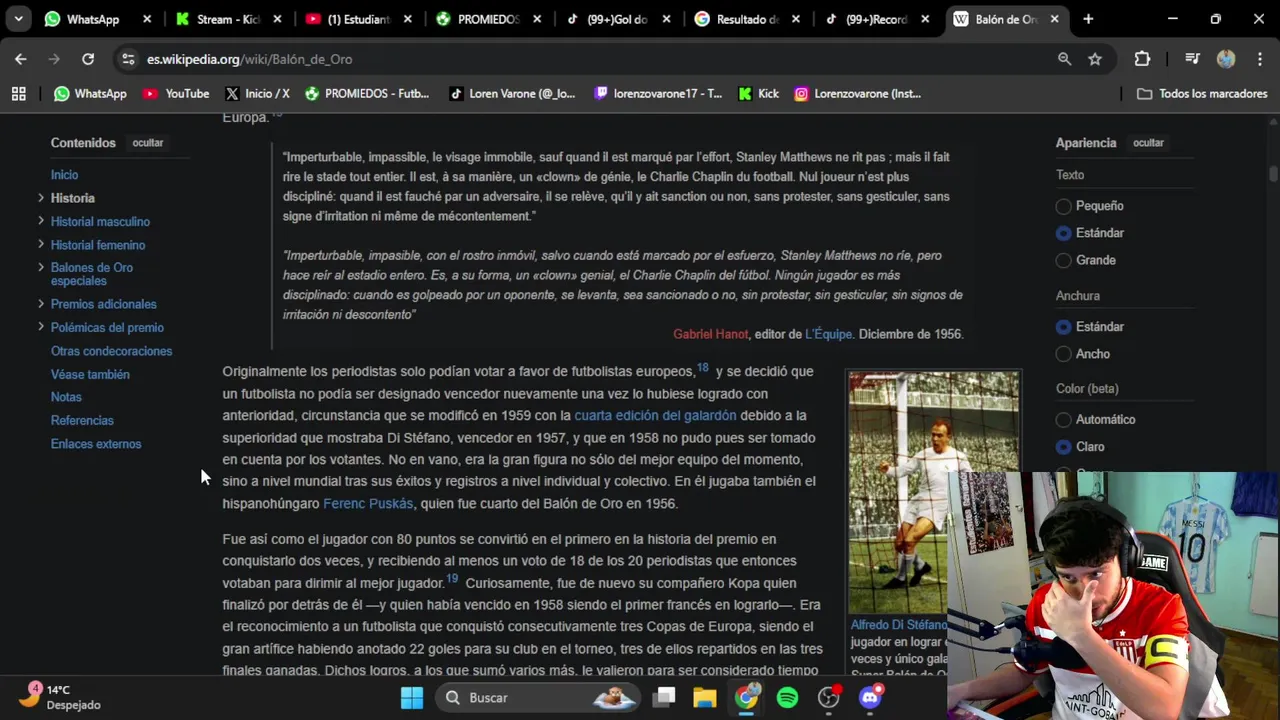Go to Notas section
The image size is (1280, 720).
tap(66, 397)
